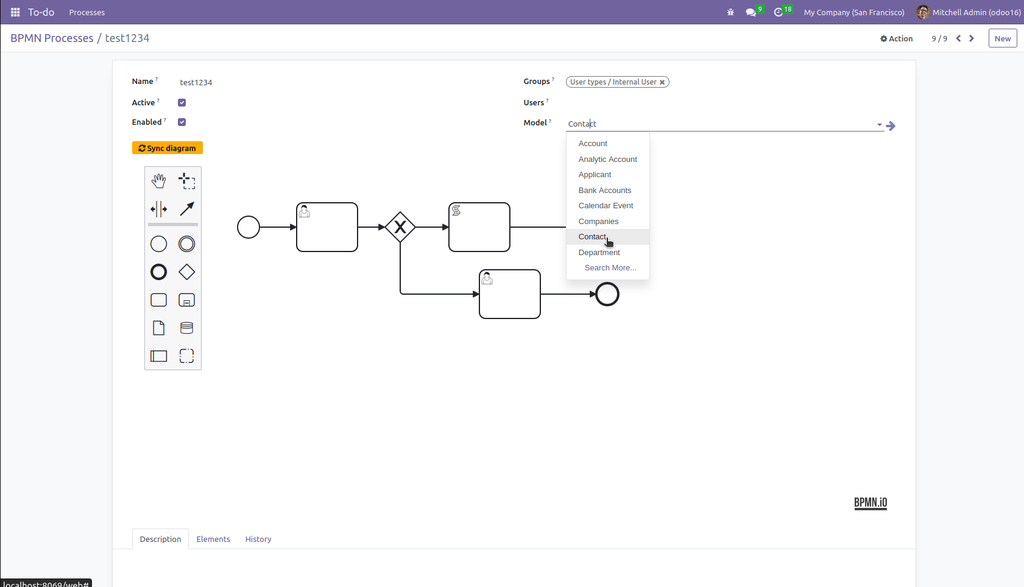The width and height of the screenshot is (1024, 587).
Task: Activate the global connect arrow tool
Action: pos(187,209)
